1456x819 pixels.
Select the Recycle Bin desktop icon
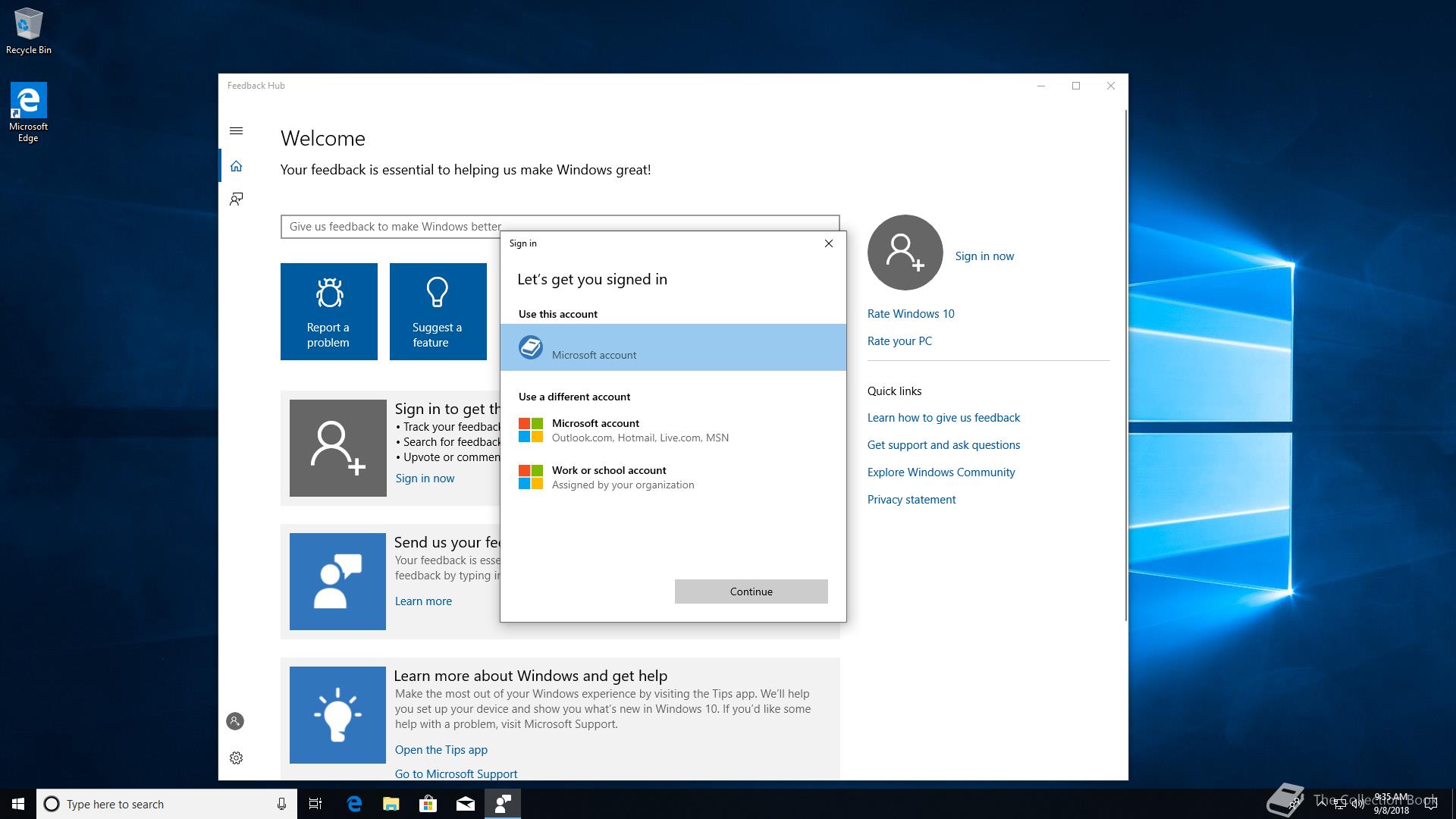[29, 32]
